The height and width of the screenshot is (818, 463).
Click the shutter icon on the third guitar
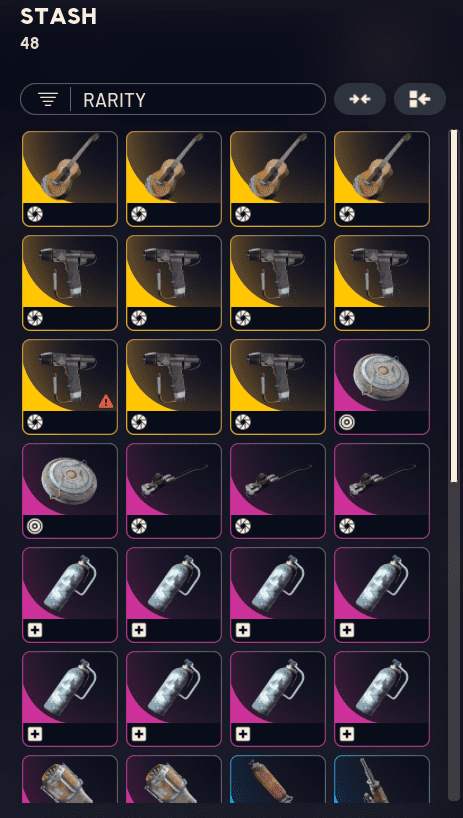click(x=242, y=214)
